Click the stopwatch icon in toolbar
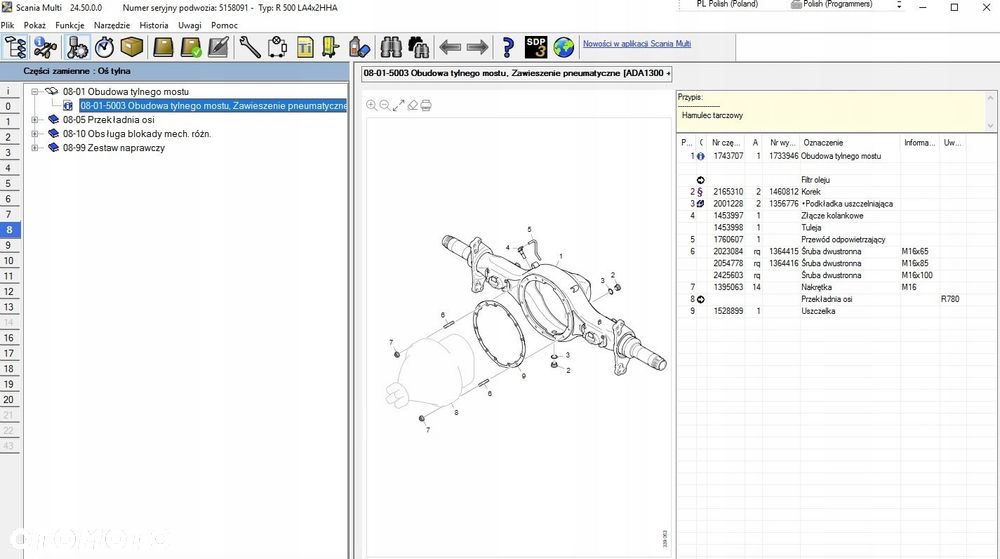 104,47
